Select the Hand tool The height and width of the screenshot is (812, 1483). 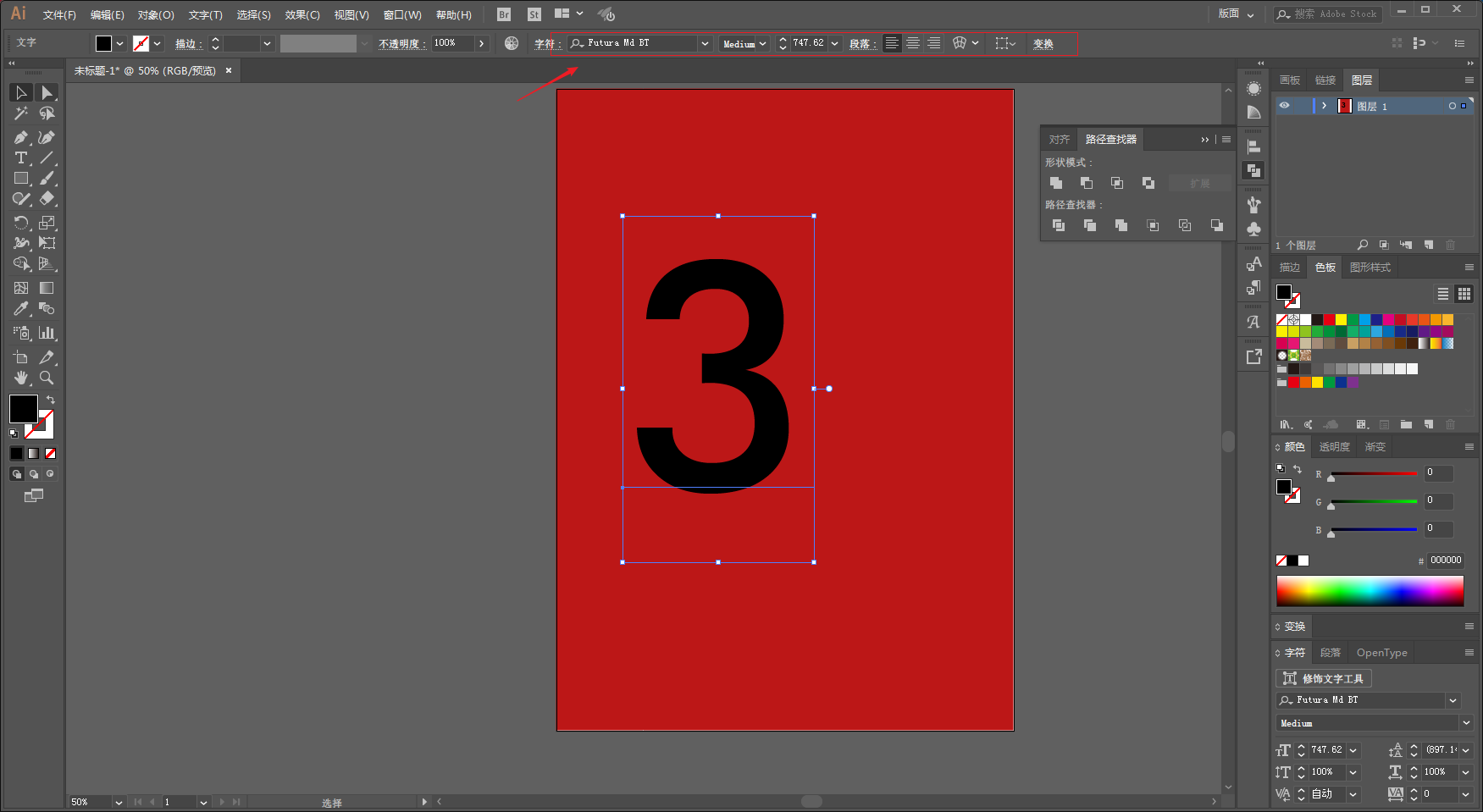click(21, 378)
